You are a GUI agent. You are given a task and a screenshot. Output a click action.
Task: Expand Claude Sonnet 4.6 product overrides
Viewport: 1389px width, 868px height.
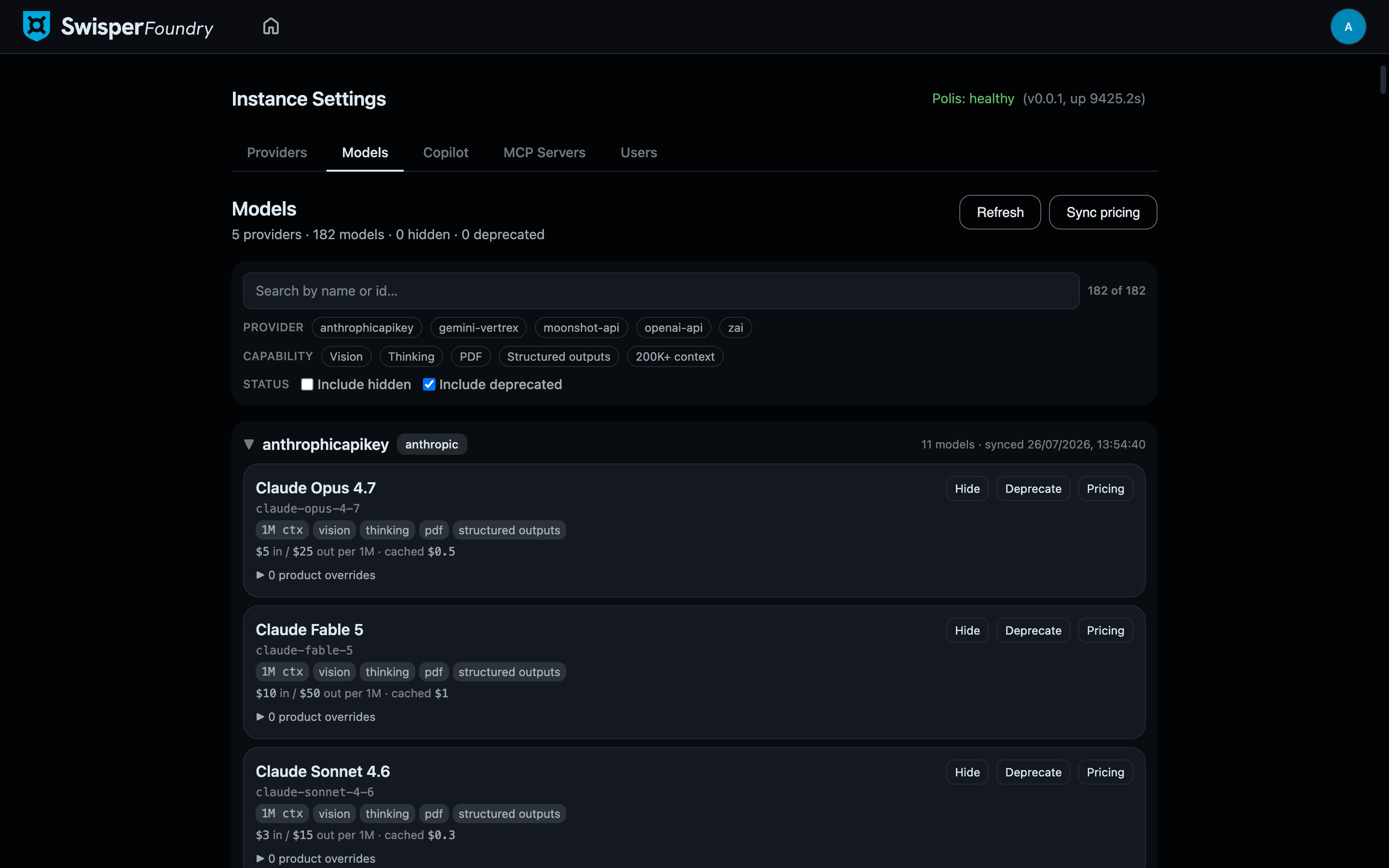point(316,859)
